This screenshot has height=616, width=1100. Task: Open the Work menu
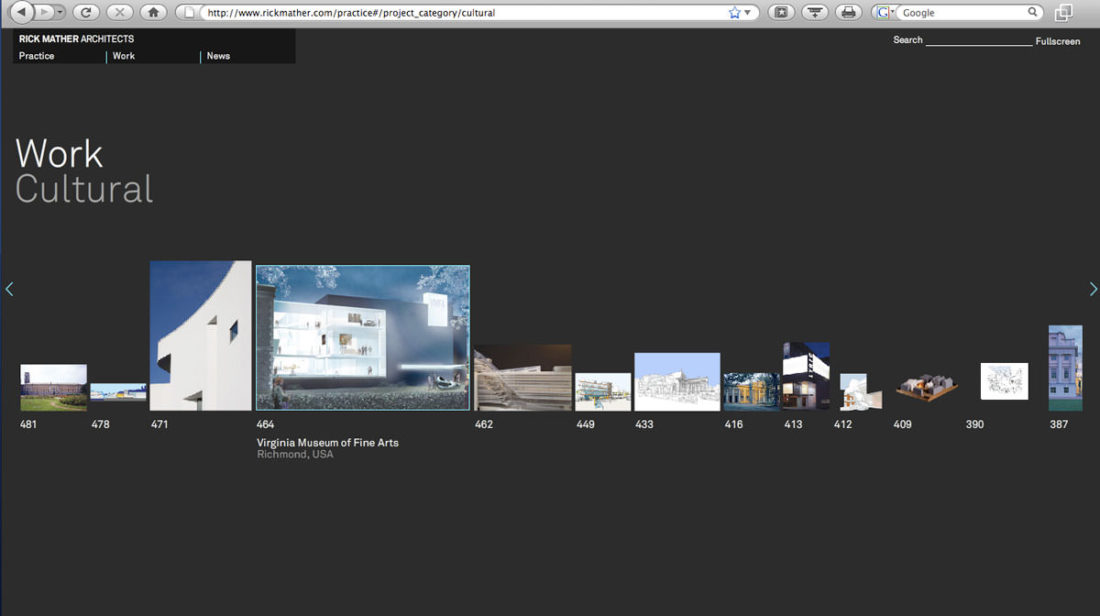click(x=123, y=55)
